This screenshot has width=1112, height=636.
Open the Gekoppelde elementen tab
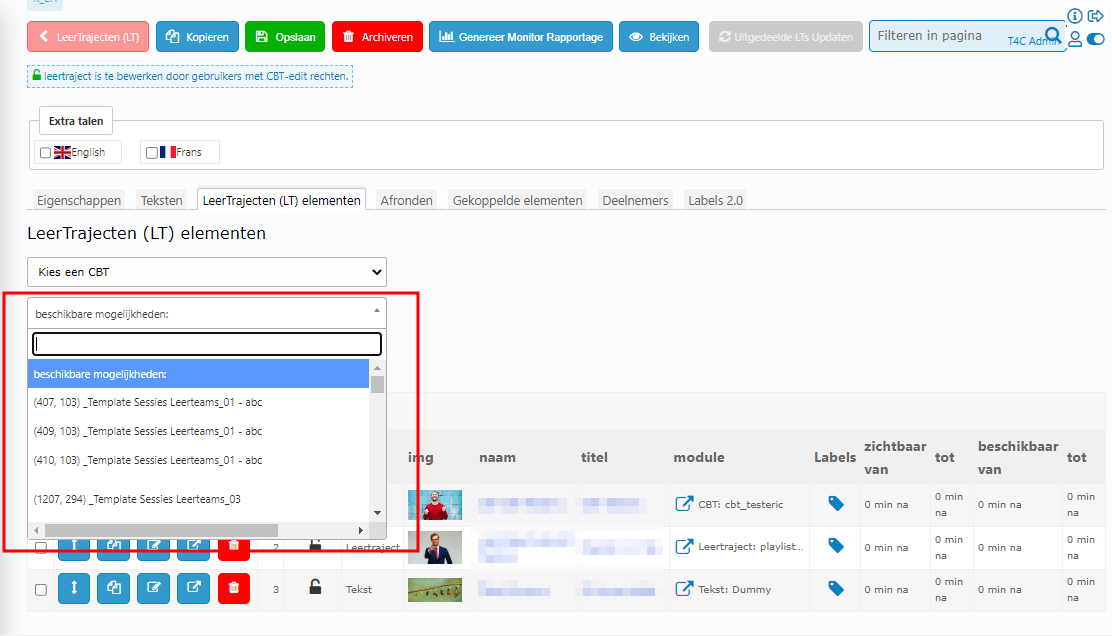517,200
